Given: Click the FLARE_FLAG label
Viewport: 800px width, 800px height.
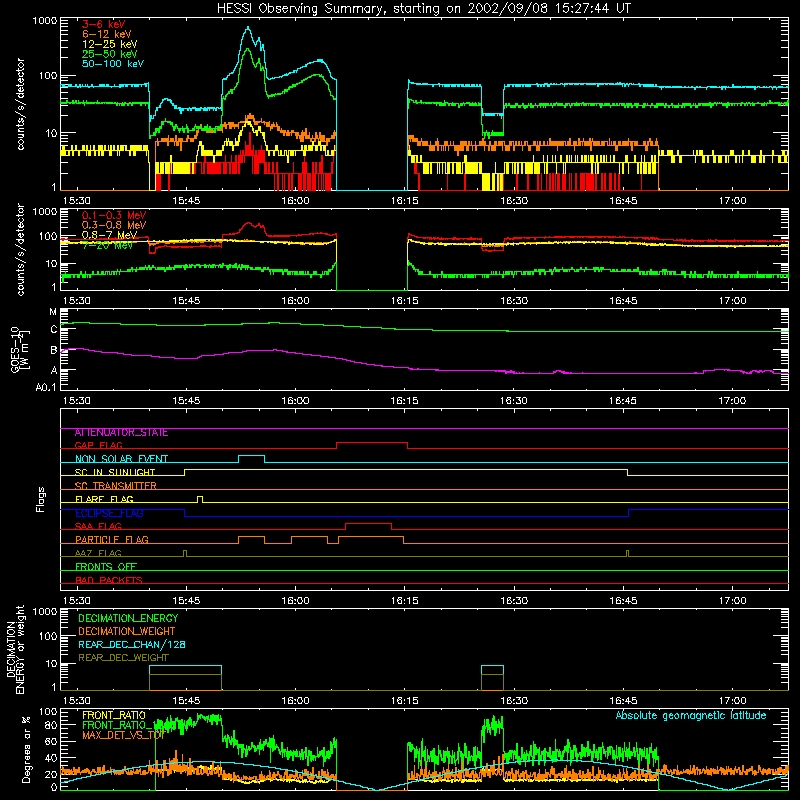Looking at the screenshot, I should pyautogui.click(x=104, y=499).
